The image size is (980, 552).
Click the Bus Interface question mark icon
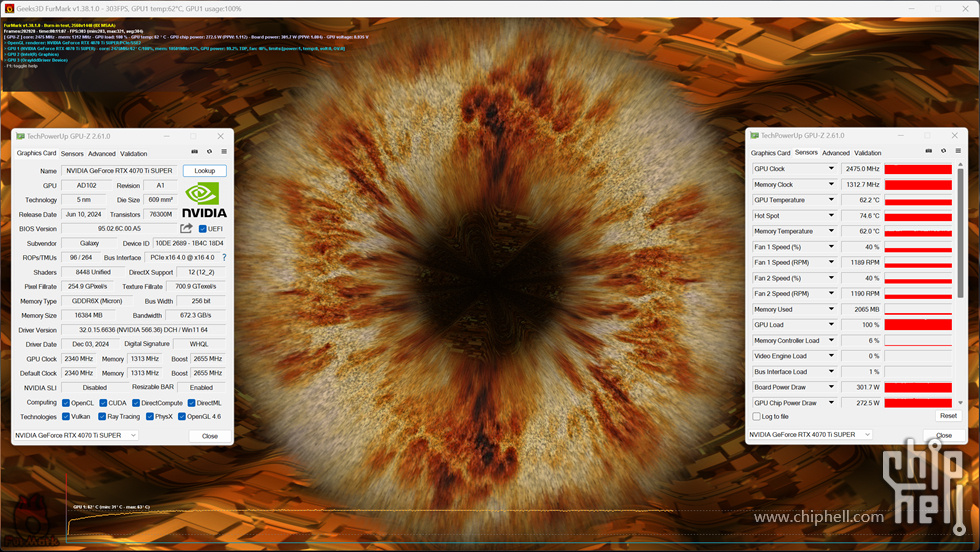point(224,258)
